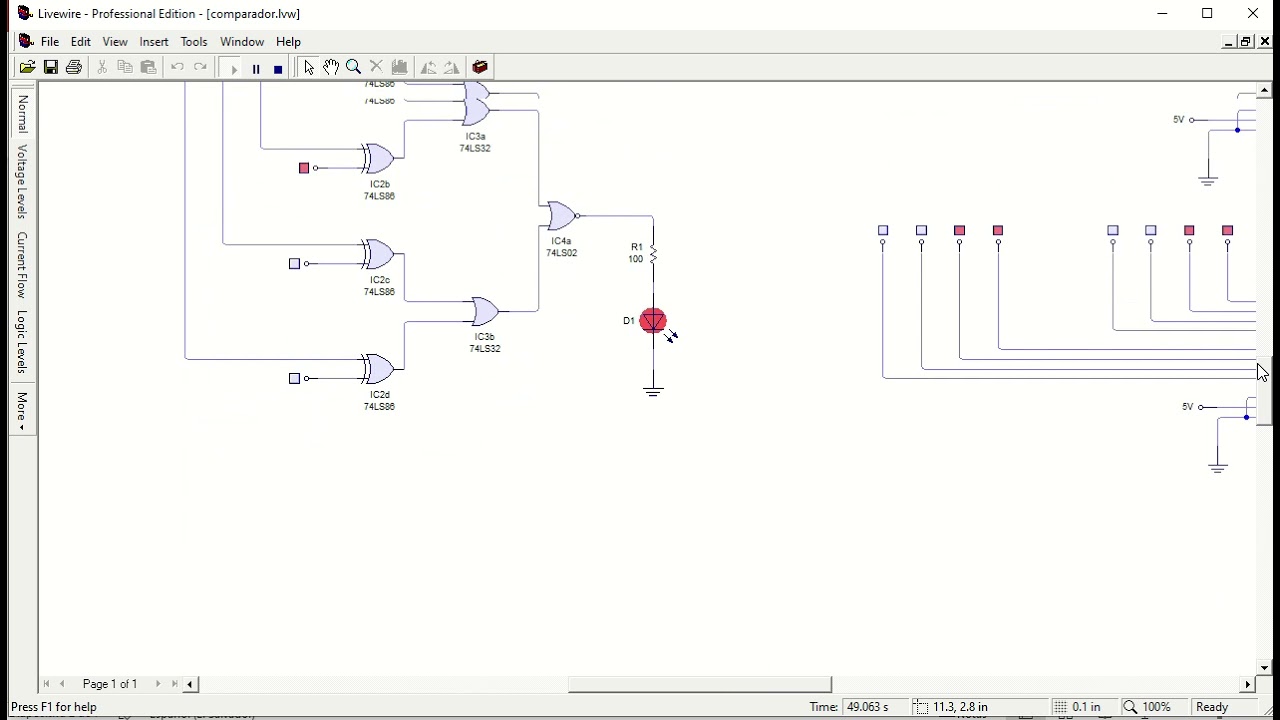
Task: Start the simulation with the Run button
Action: tap(233, 68)
